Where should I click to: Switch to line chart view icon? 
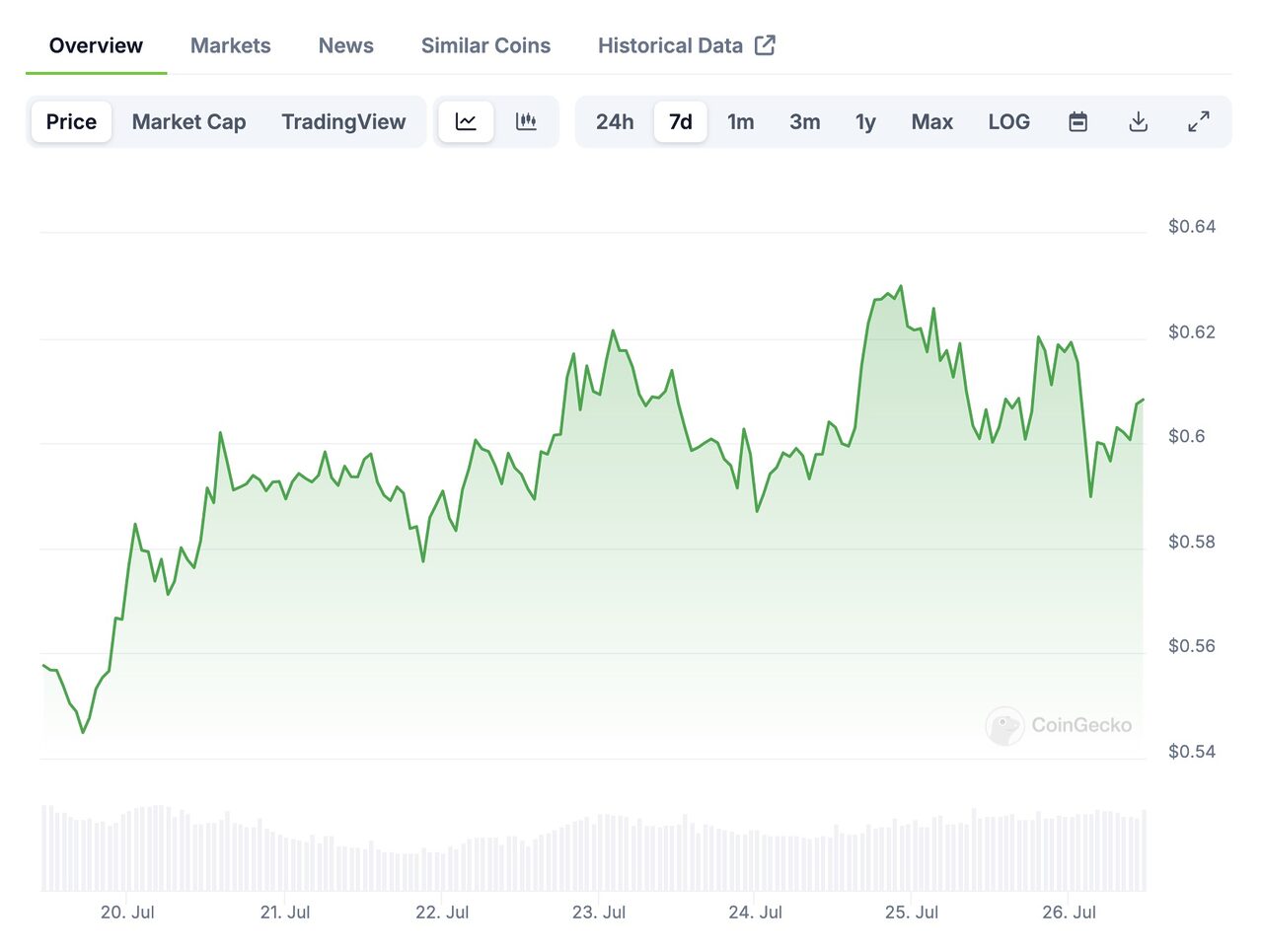pos(466,121)
